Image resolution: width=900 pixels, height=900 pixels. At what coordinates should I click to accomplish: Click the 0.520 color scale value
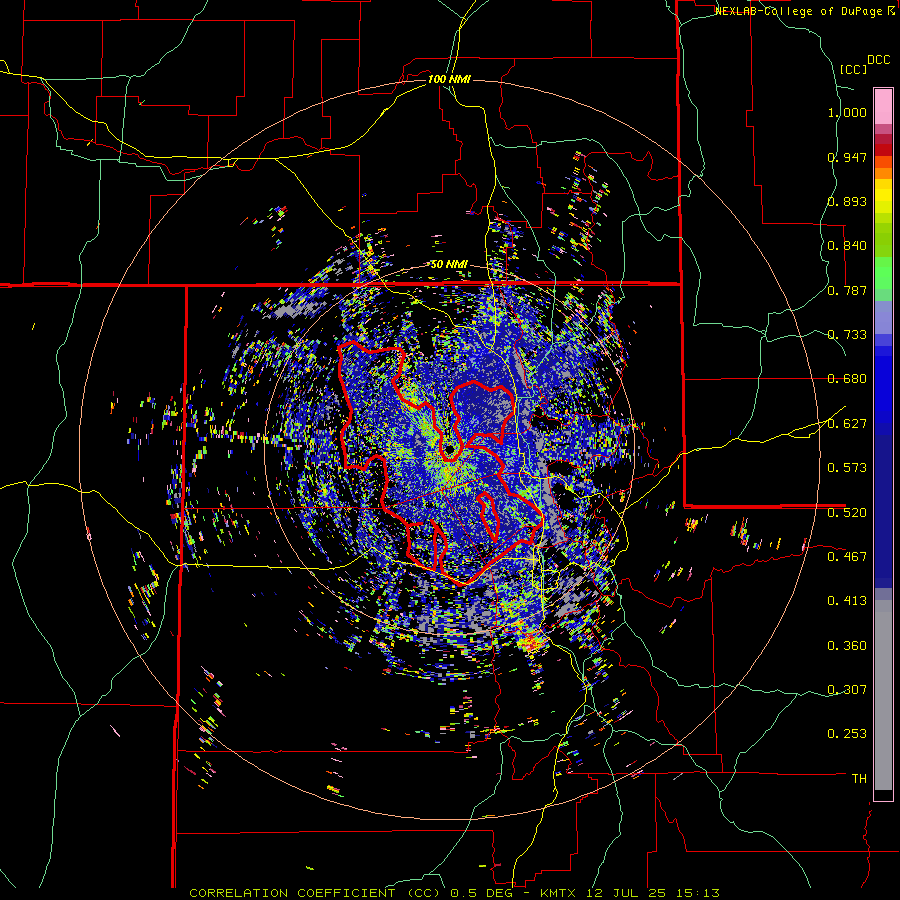click(x=847, y=513)
